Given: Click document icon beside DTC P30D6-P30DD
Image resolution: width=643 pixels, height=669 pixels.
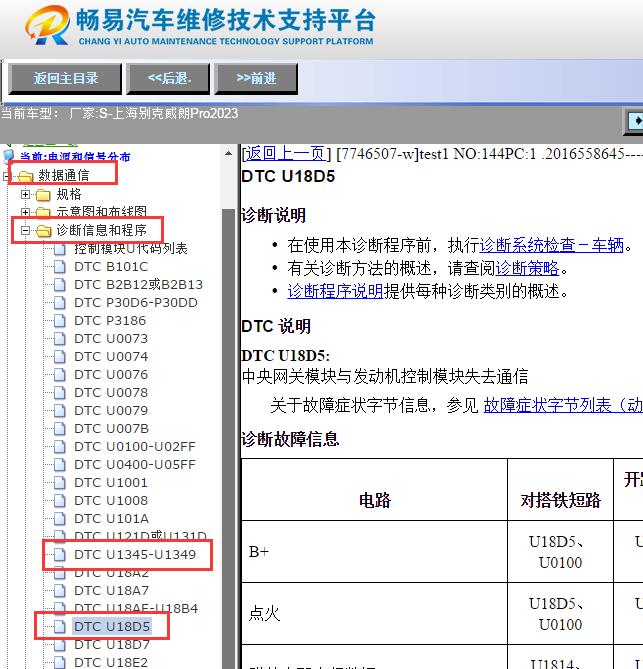Looking at the screenshot, I should tap(60, 303).
